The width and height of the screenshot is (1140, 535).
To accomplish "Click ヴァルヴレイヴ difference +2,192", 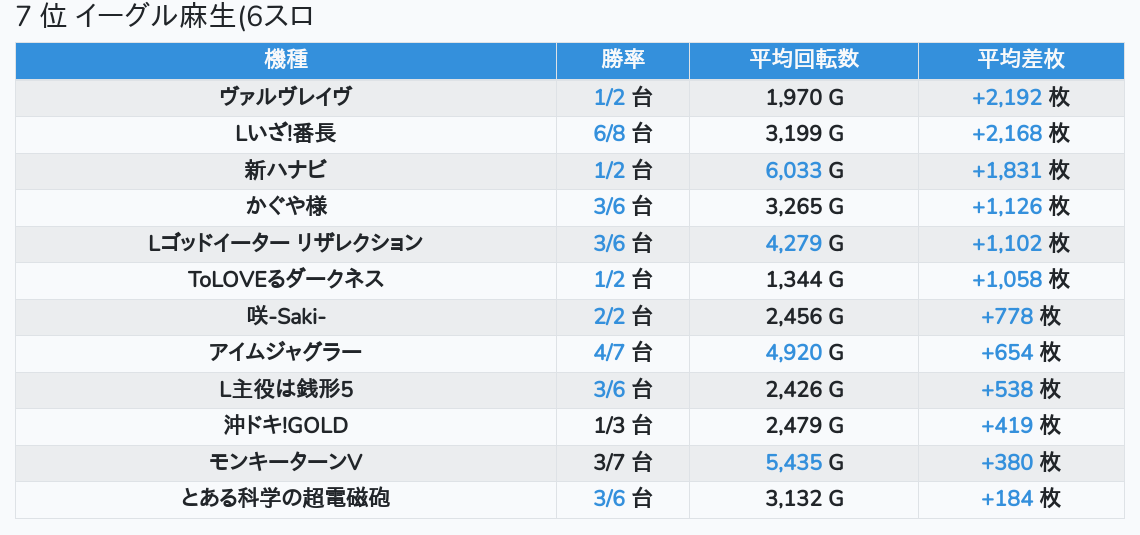I will [x=1007, y=97].
